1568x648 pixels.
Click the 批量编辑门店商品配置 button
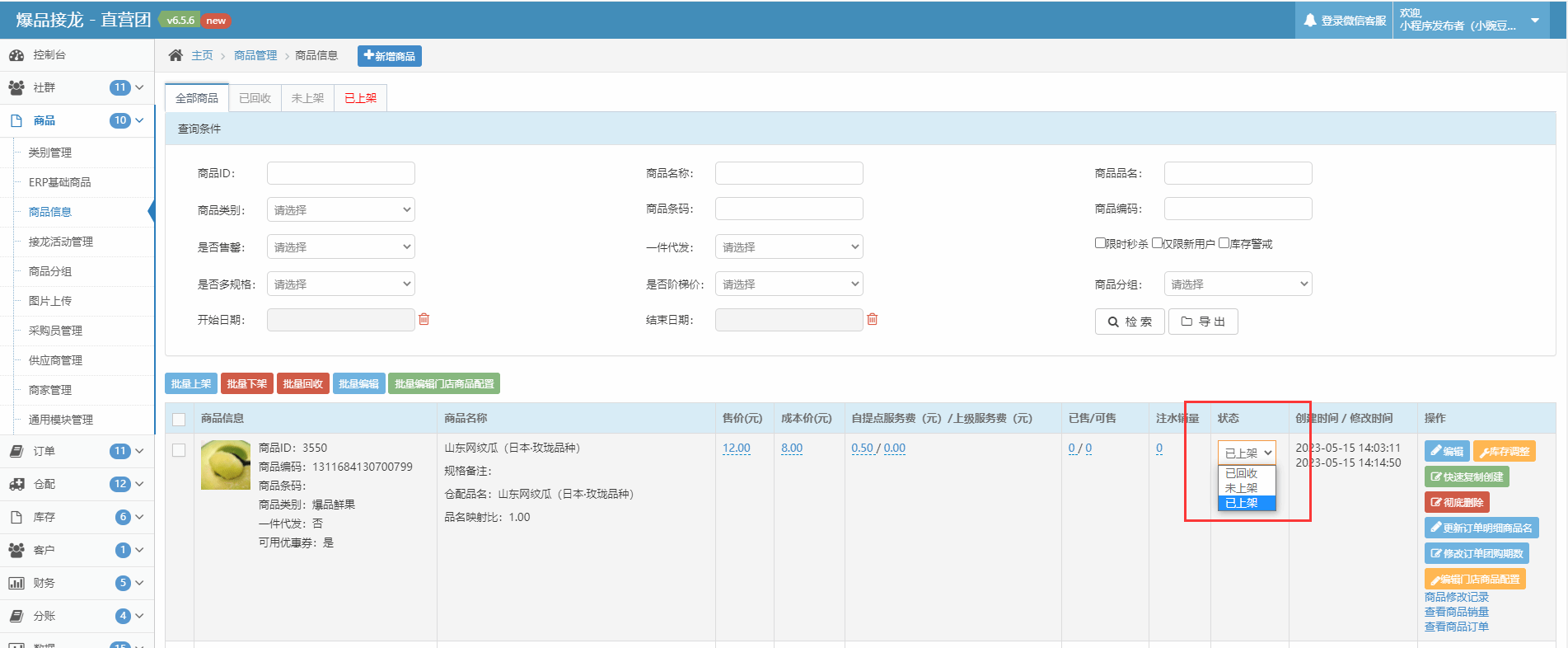(444, 383)
